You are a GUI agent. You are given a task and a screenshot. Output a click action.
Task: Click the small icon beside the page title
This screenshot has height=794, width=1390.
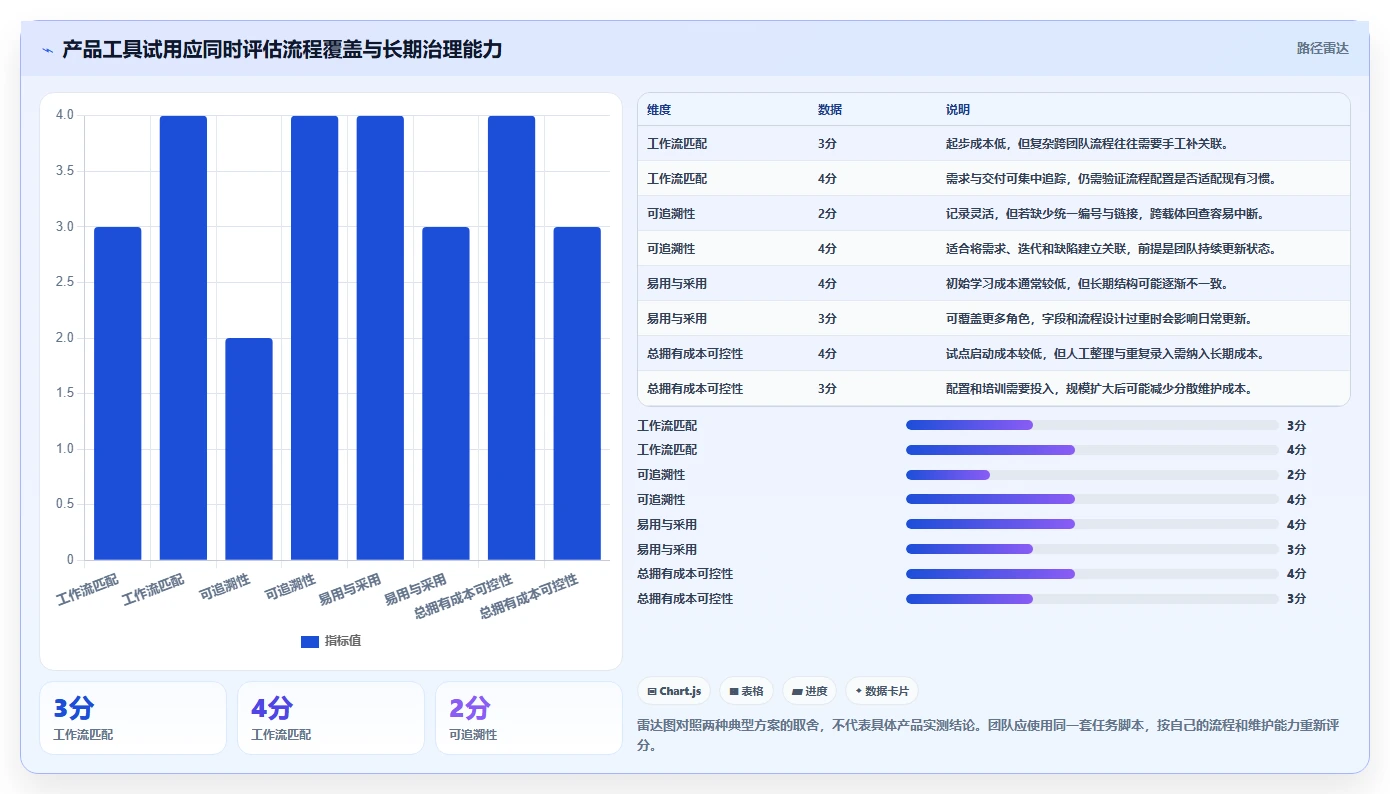(x=47, y=50)
